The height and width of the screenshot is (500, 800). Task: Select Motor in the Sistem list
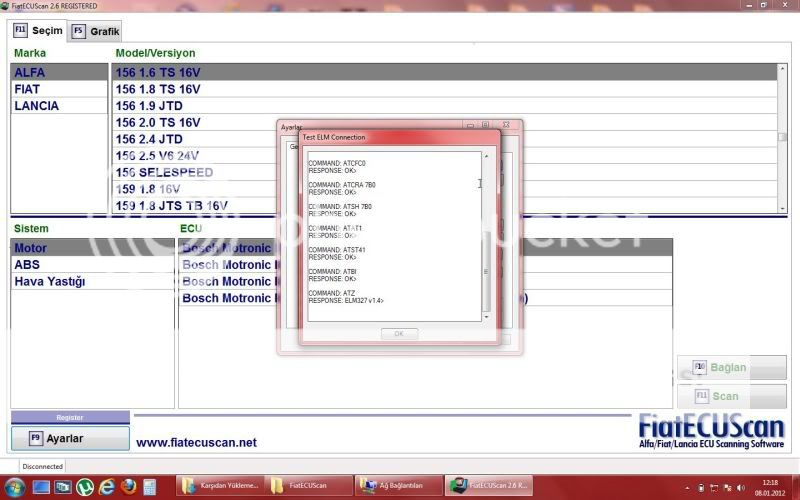tap(92, 247)
